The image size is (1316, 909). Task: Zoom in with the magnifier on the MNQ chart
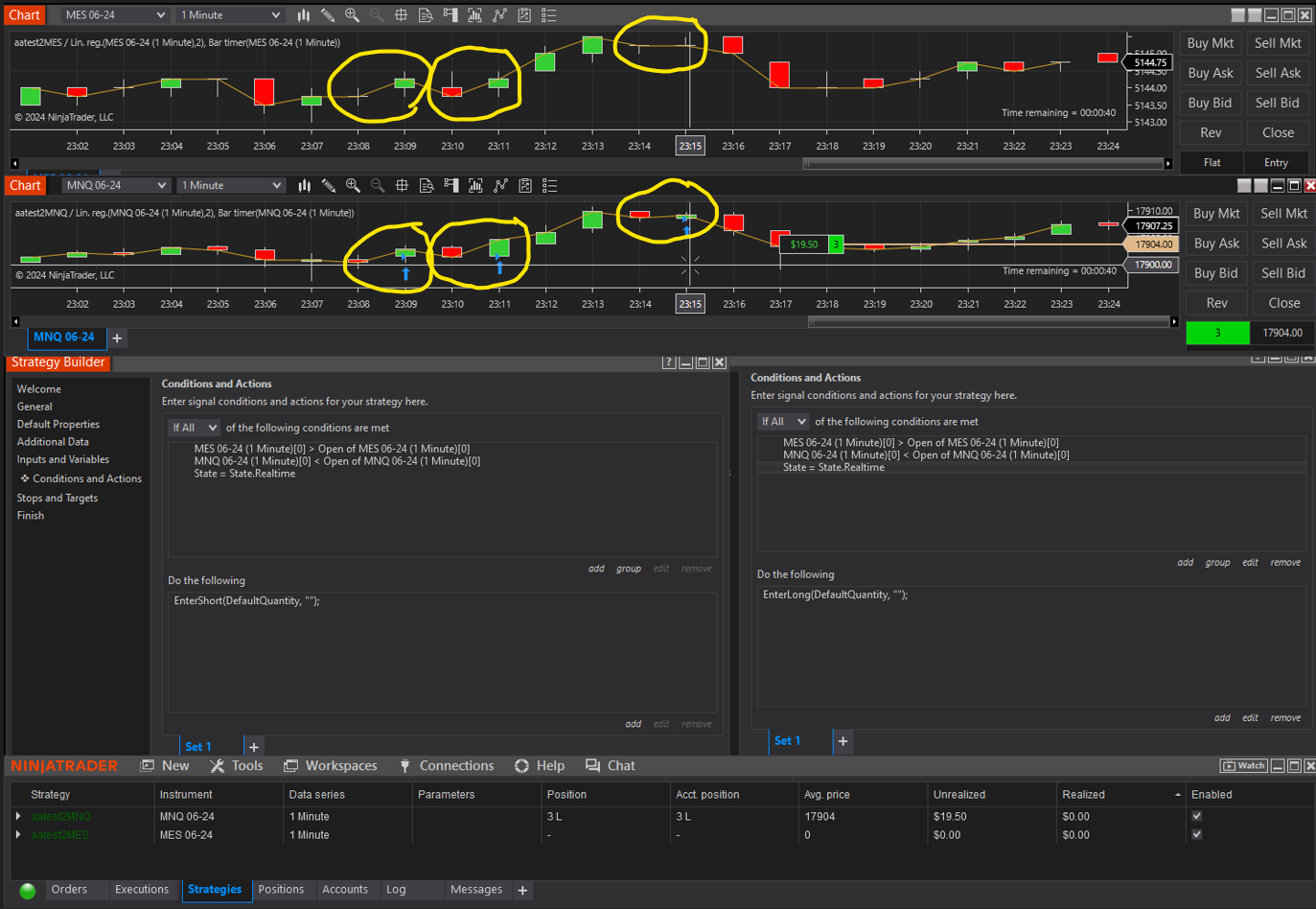tap(353, 186)
